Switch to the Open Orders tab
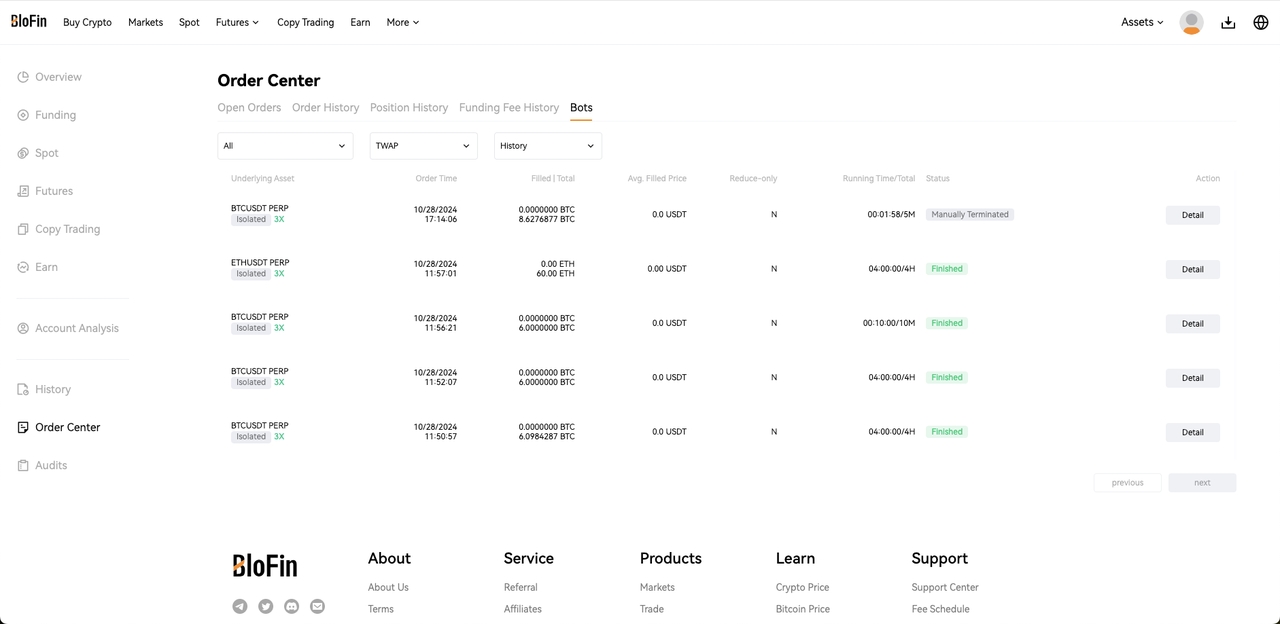Image resolution: width=1280 pixels, height=624 pixels. click(249, 107)
